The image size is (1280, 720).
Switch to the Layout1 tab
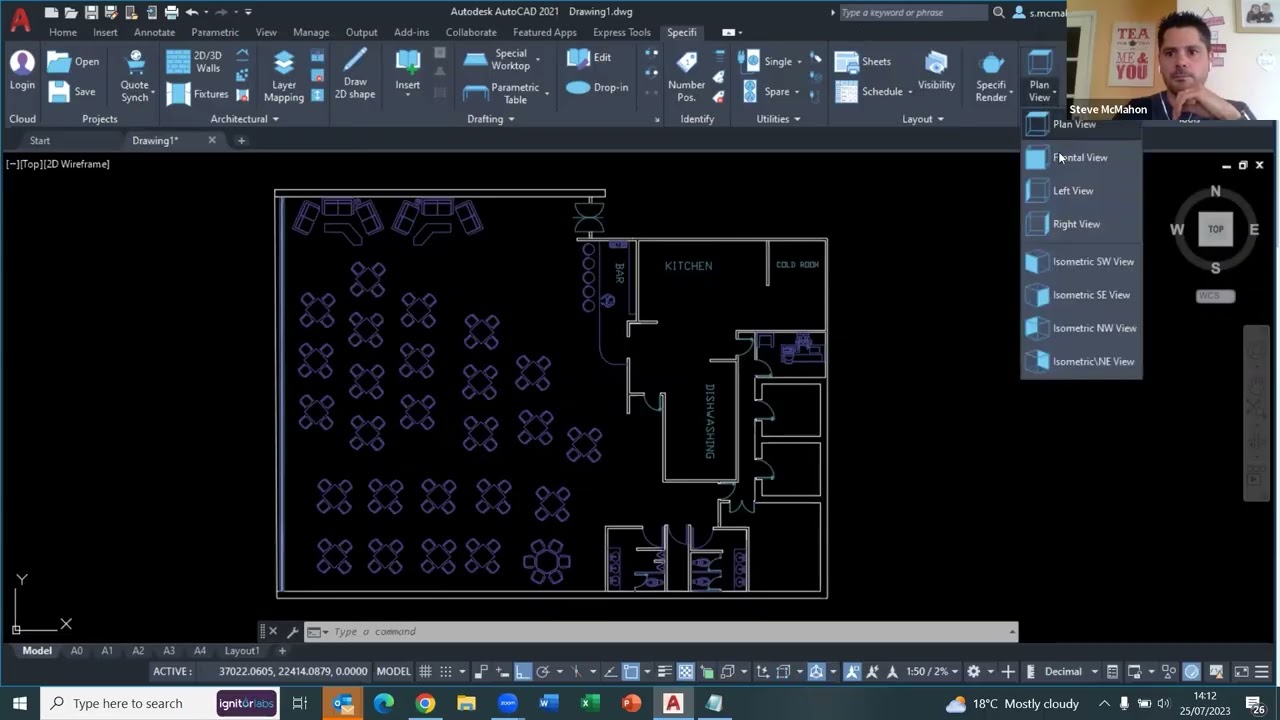point(242,651)
